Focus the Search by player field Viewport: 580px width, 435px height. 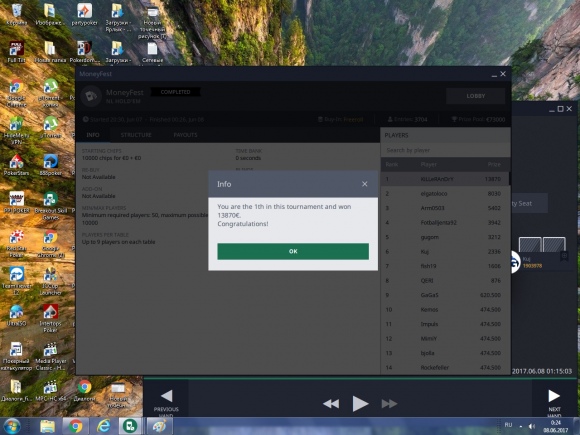coord(445,150)
